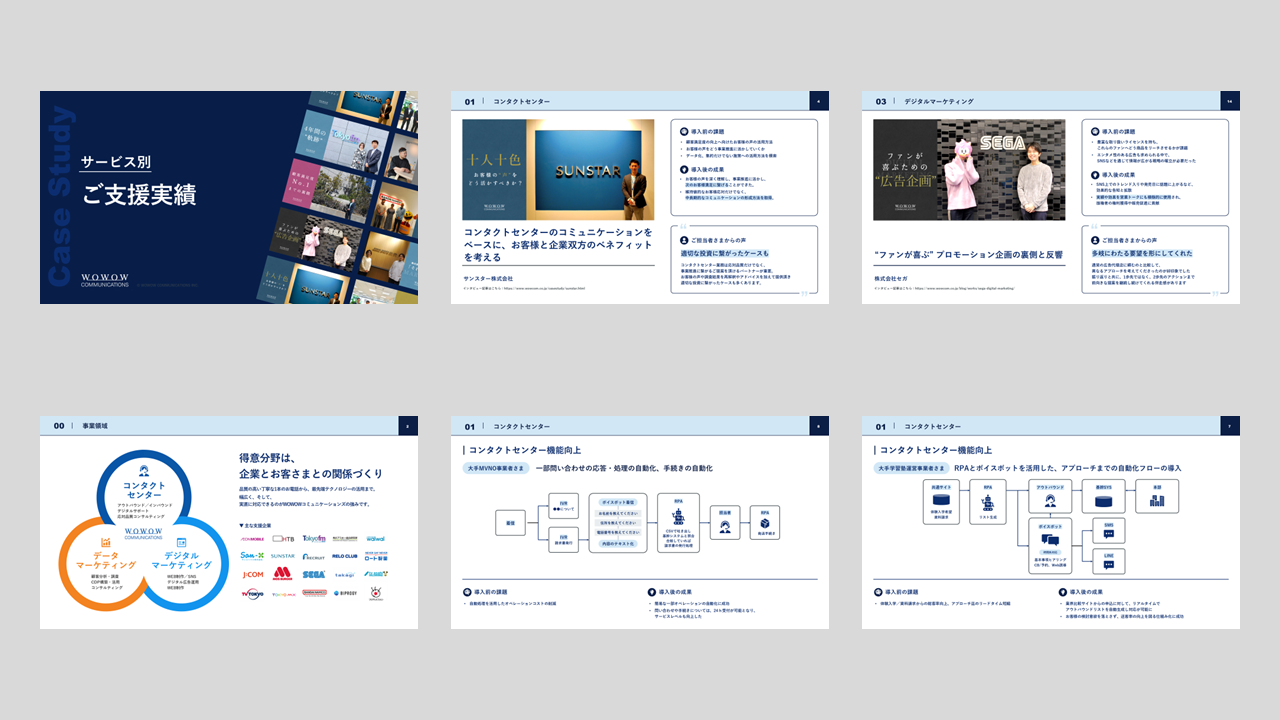Click the package icon in final RPA box

[765, 523]
